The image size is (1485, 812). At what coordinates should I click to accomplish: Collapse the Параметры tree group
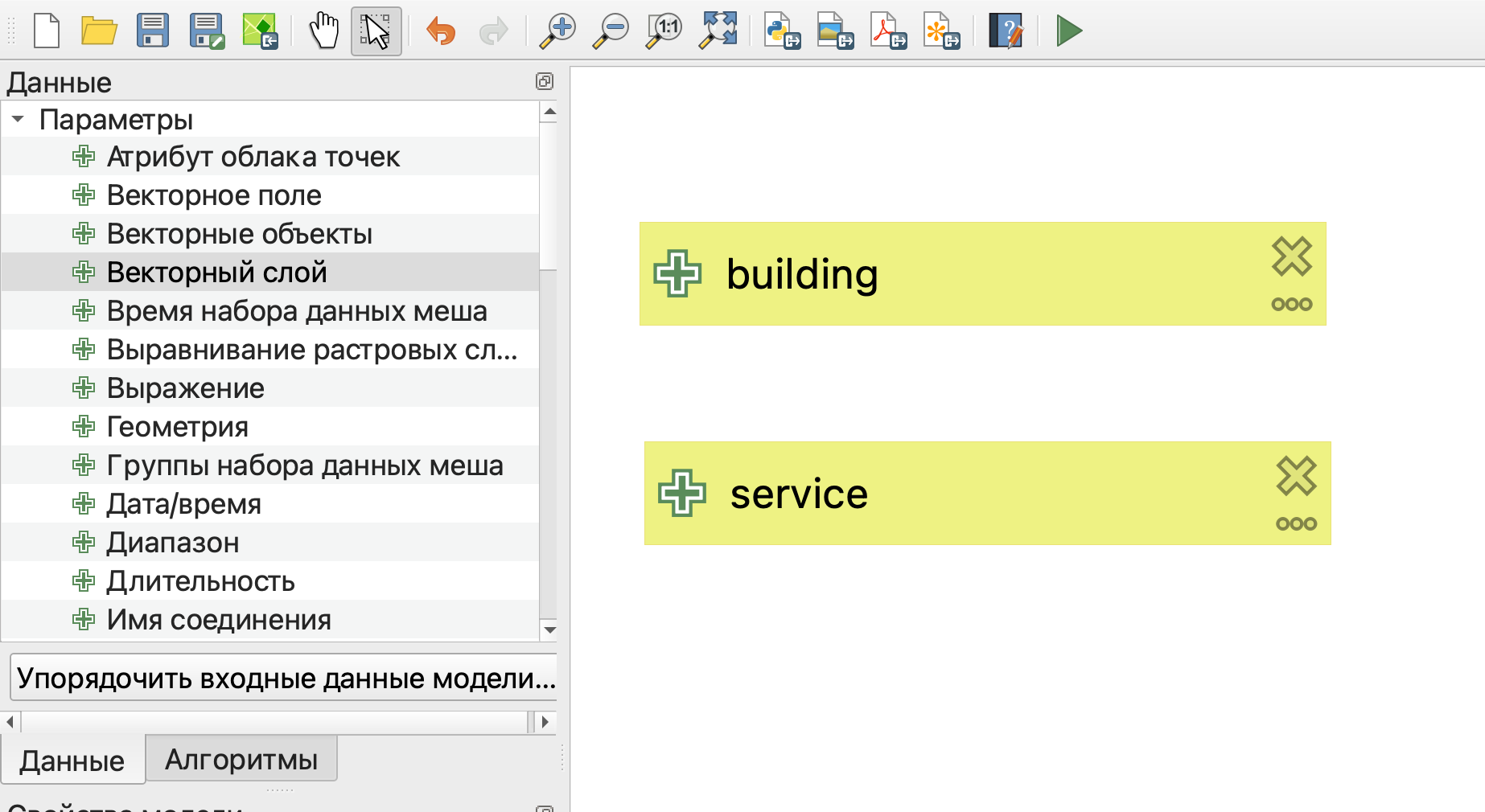[18, 119]
